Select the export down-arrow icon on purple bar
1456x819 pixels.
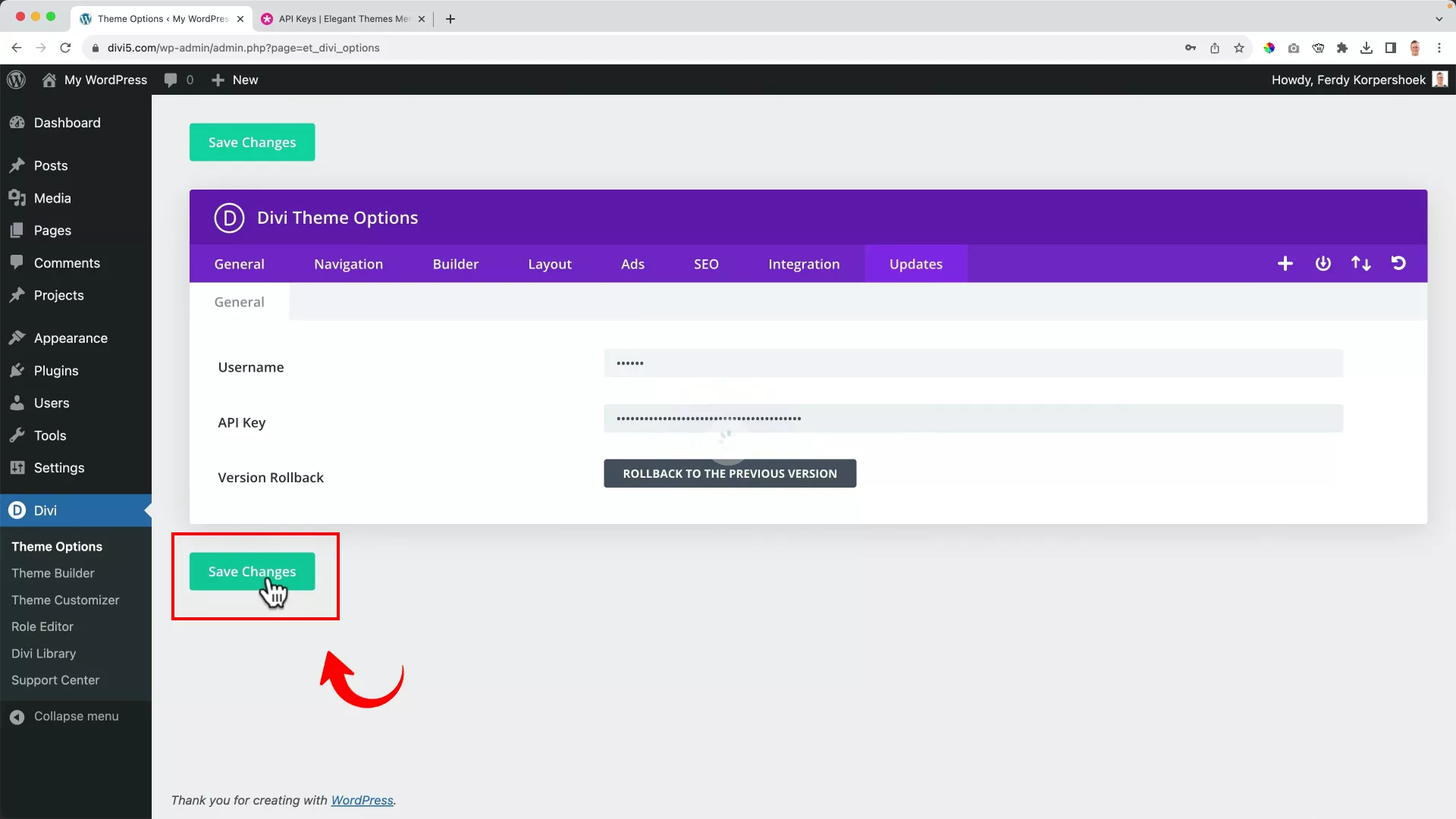[1323, 263]
